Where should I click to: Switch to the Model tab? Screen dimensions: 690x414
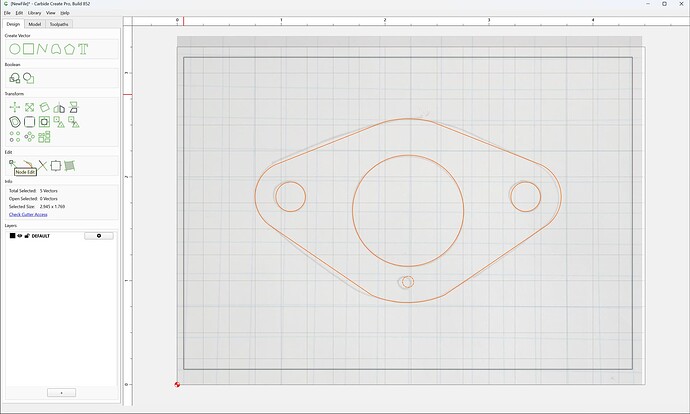click(x=35, y=24)
